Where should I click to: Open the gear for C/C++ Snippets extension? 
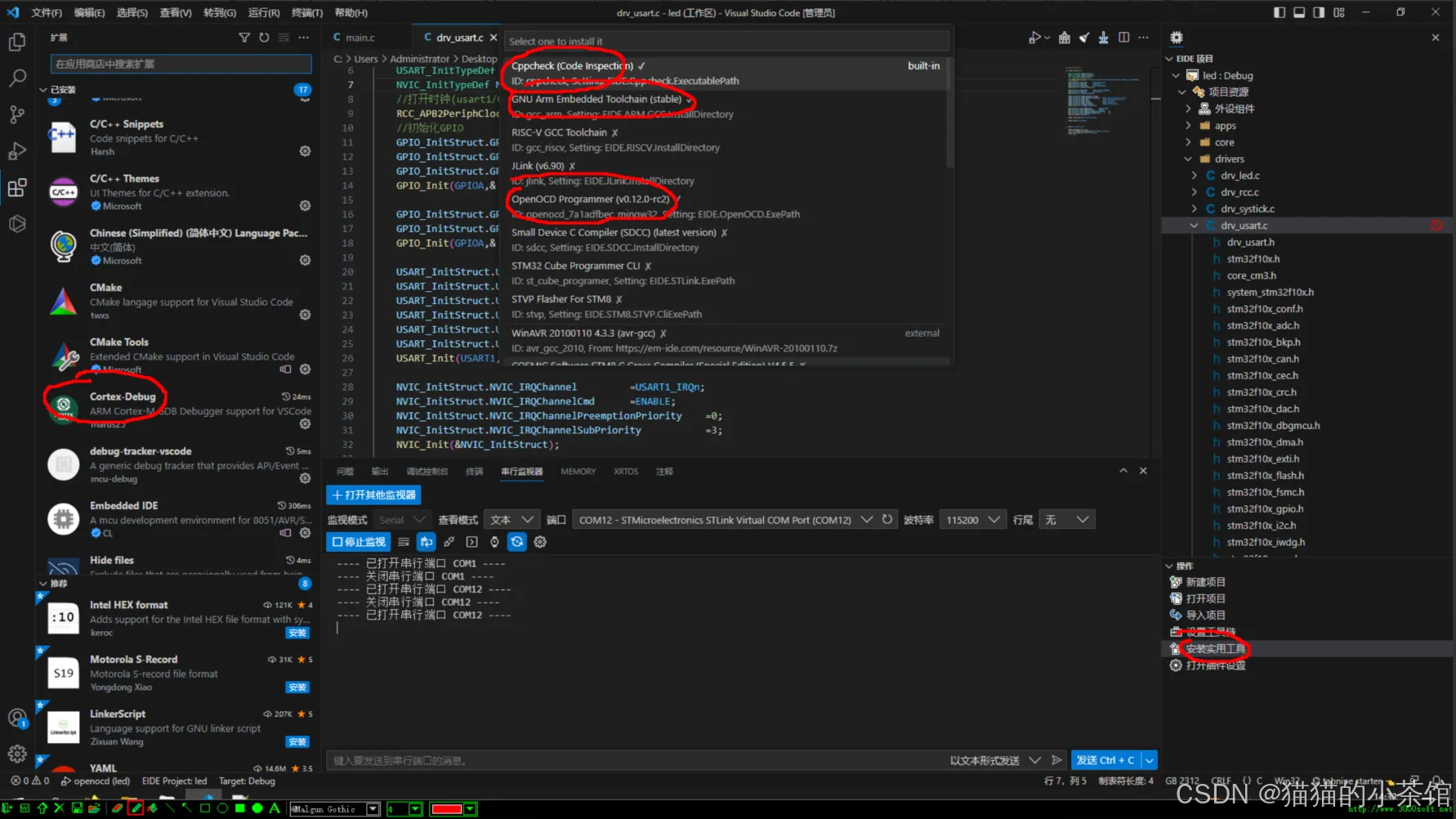coord(305,151)
